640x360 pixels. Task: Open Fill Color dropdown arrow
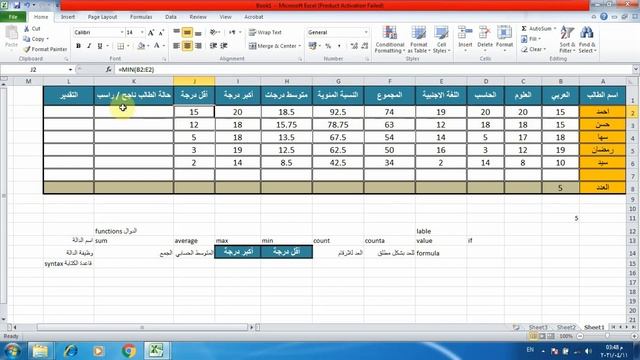click(x=148, y=46)
